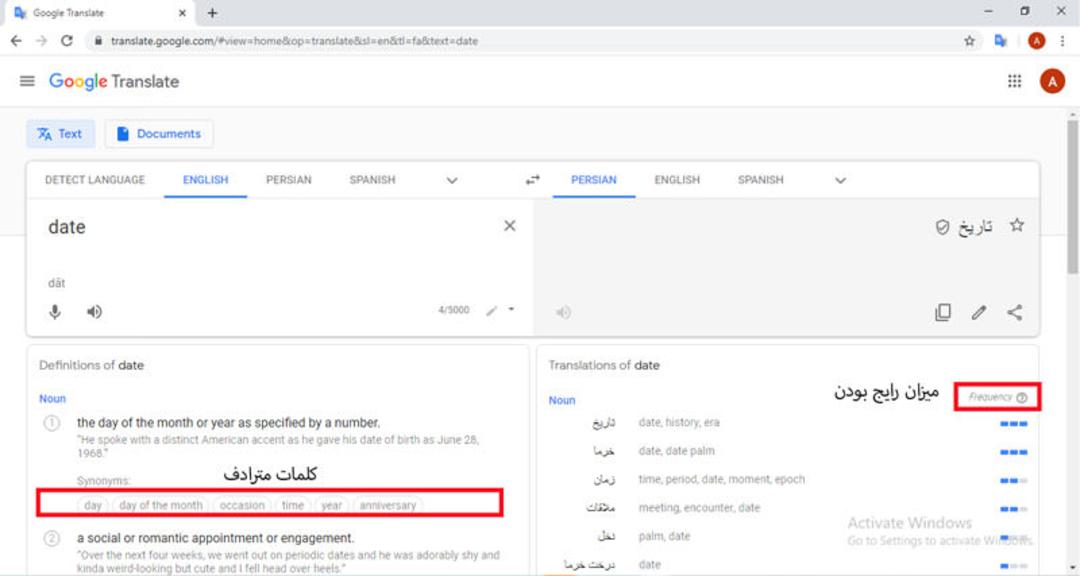Go forward to next page
The image size is (1080, 576).
pos(41,41)
